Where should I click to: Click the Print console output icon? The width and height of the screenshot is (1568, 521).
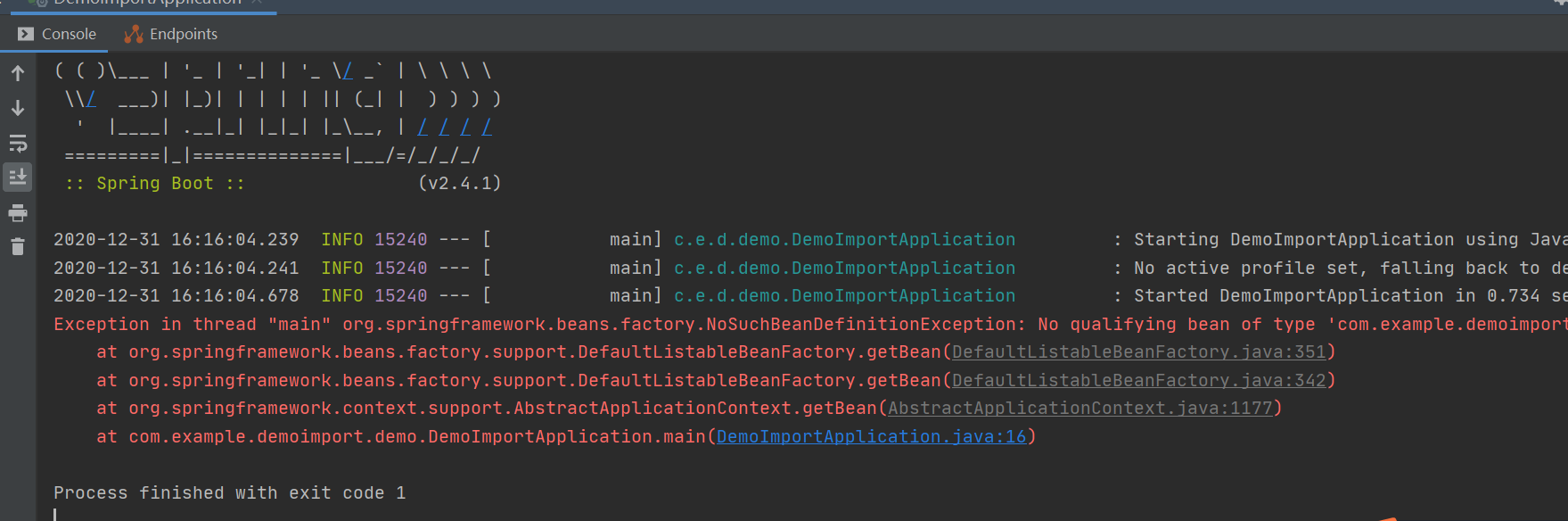(18, 213)
